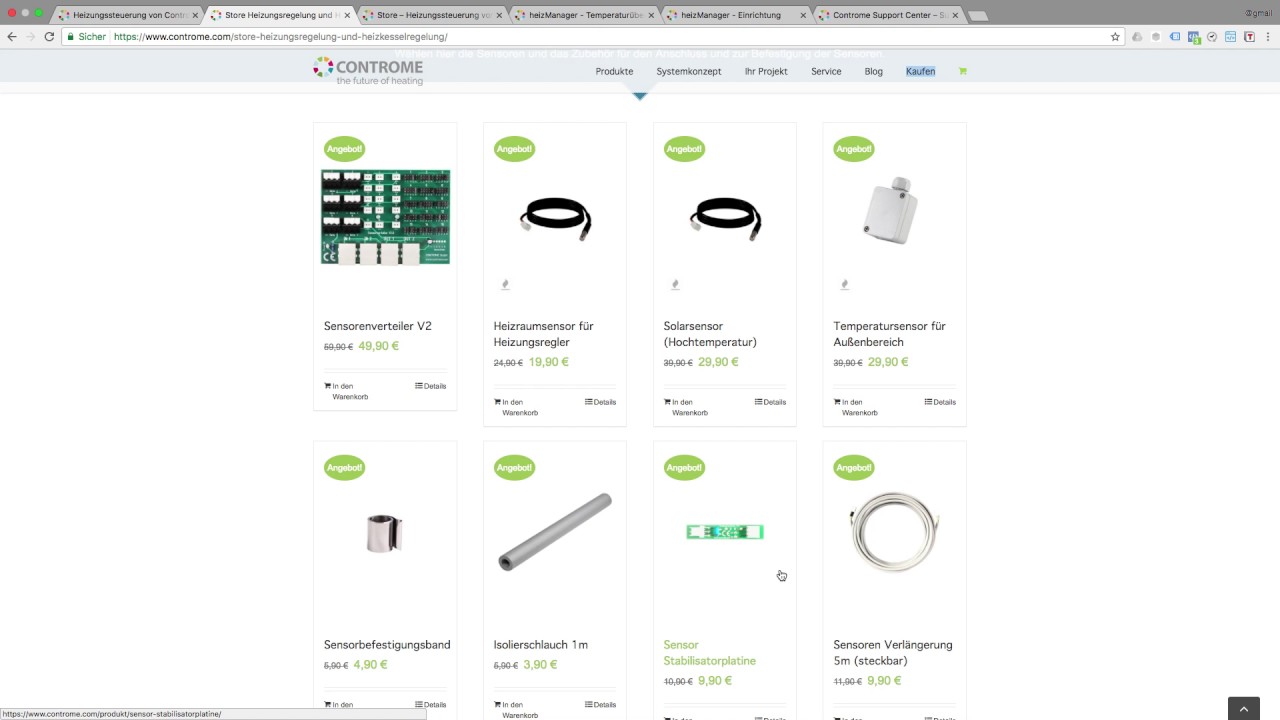Open the Sensorbefestigungsband product image
Viewport: 1280px width, 720px height.
[385, 533]
